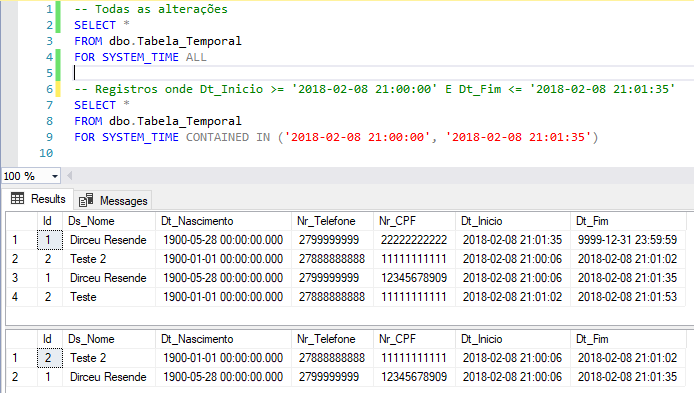694x393 pixels.
Task: Select Nr_CPF column header in first grid
Action: 414,221
